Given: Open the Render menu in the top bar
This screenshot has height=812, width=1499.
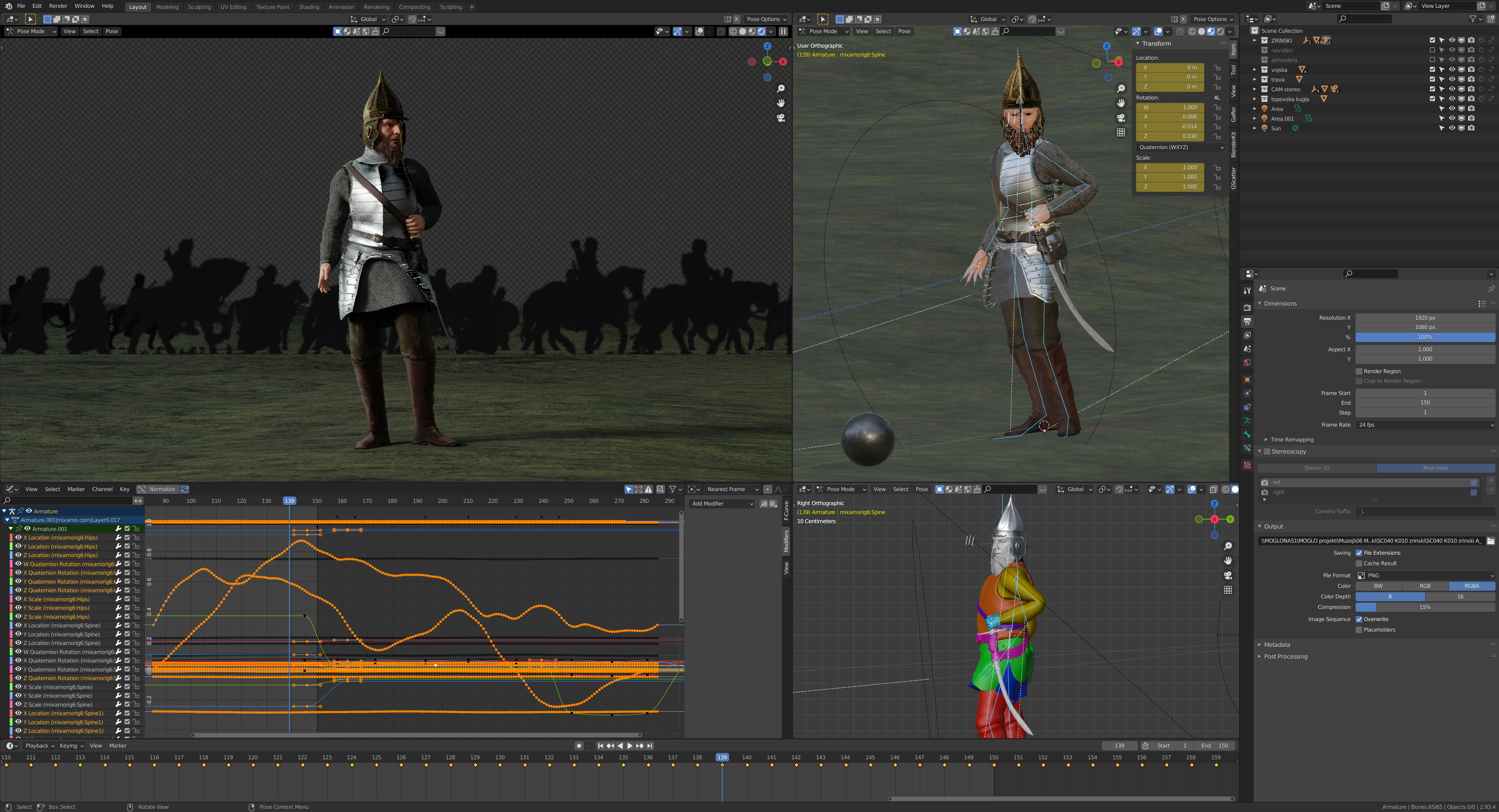Looking at the screenshot, I should click(x=58, y=6).
